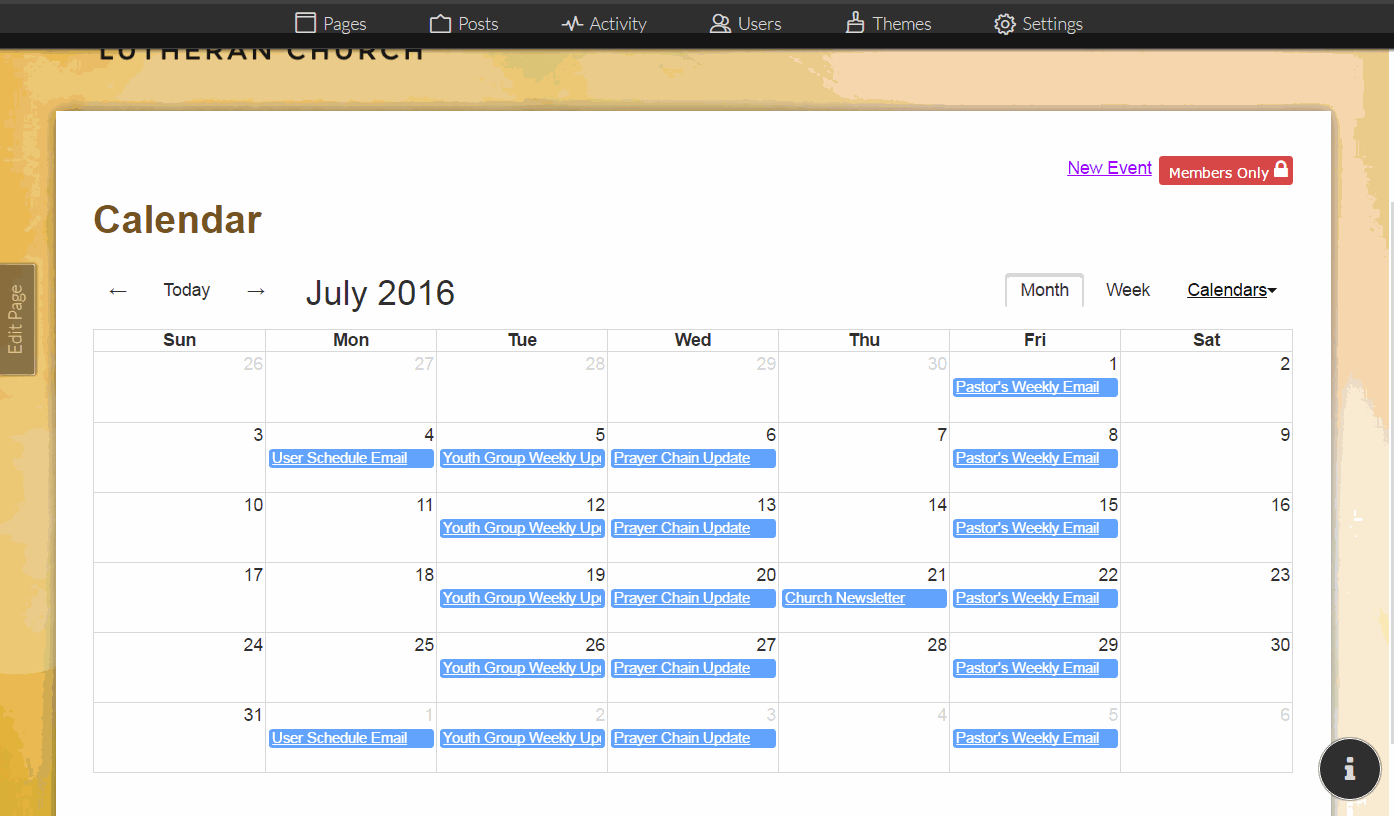The width and height of the screenshot is (1394, 816).
Task: Open User Schedule Email on July 4
Action: point(340,458)
